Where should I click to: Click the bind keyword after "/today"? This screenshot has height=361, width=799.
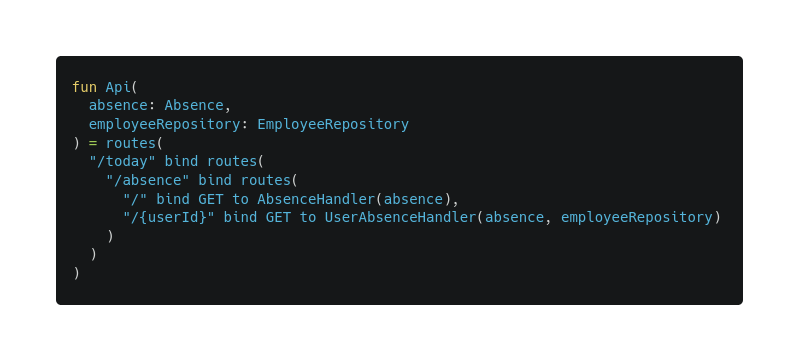click(x=181, y=162)
